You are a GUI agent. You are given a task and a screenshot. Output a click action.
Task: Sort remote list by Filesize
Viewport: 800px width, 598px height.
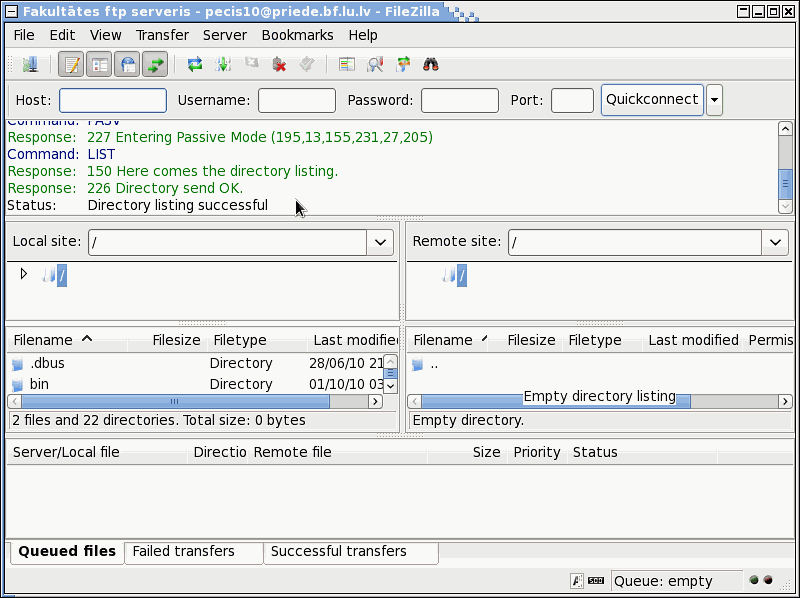click(525, 340)
